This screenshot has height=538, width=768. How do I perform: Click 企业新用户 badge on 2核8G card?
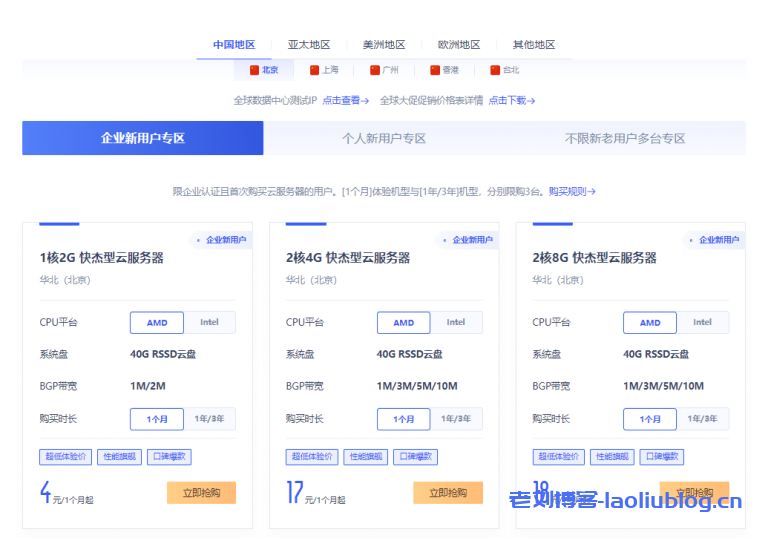coord(714,240)
